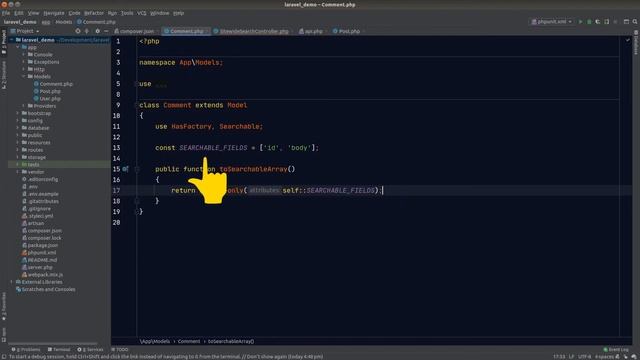The width and height of the screenshot is (640, 360).
Task: Open the Event Log
Action: [616, 349]
